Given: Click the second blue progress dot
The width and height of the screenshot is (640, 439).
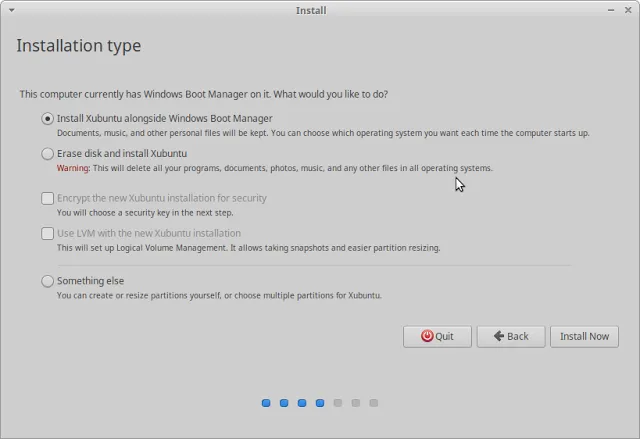Looking at the screenshot, I should (x=284, y=403).
